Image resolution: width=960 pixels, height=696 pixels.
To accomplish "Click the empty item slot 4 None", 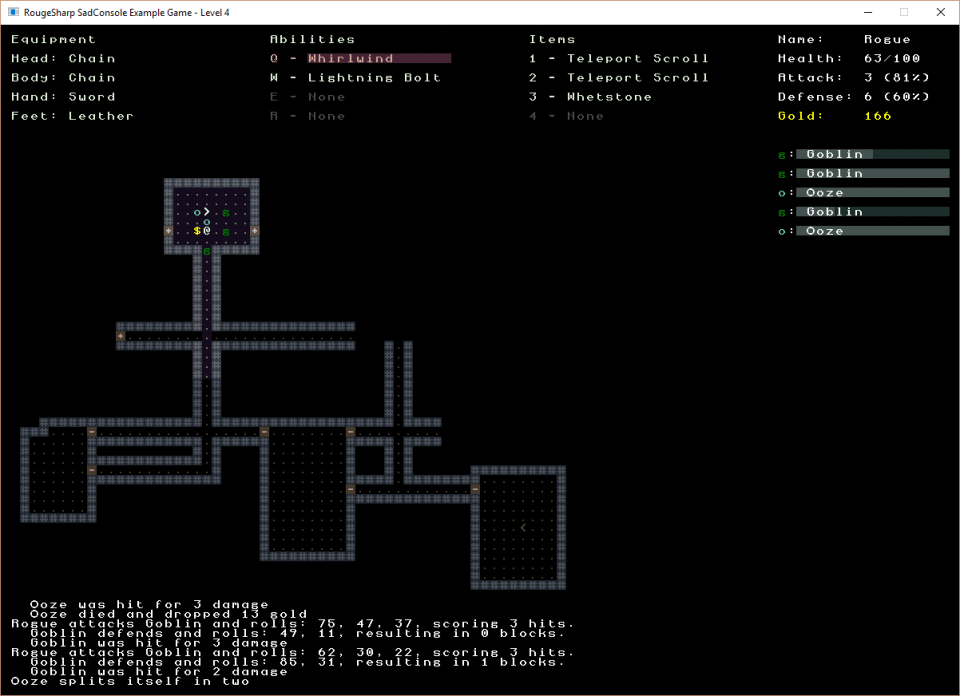I will 566,116.
